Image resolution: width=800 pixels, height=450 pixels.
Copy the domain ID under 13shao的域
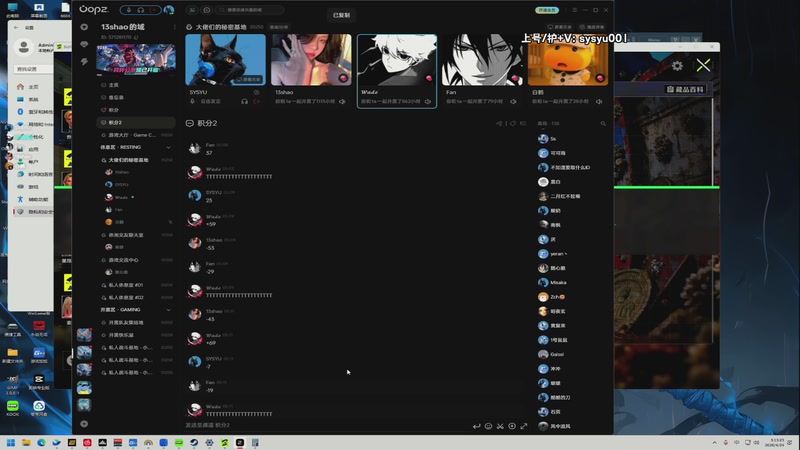(136, 37)
